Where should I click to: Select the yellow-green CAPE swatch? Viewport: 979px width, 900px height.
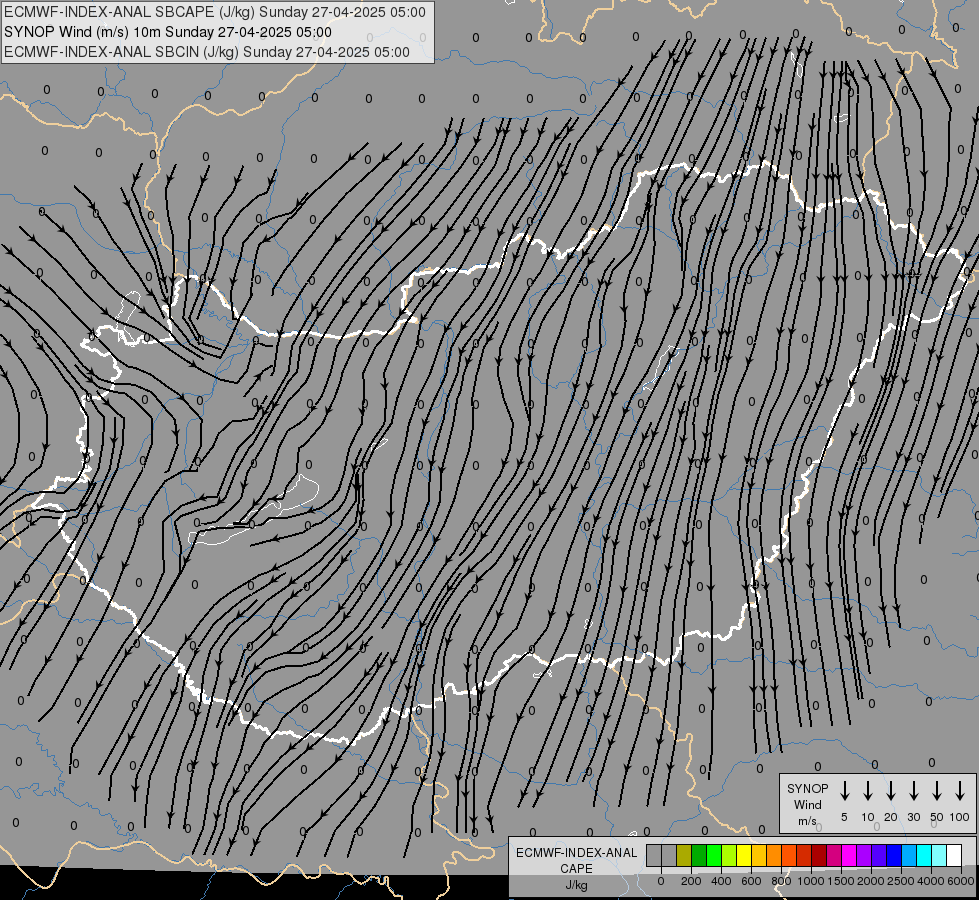pyautogui.click(x=729, y=855)
